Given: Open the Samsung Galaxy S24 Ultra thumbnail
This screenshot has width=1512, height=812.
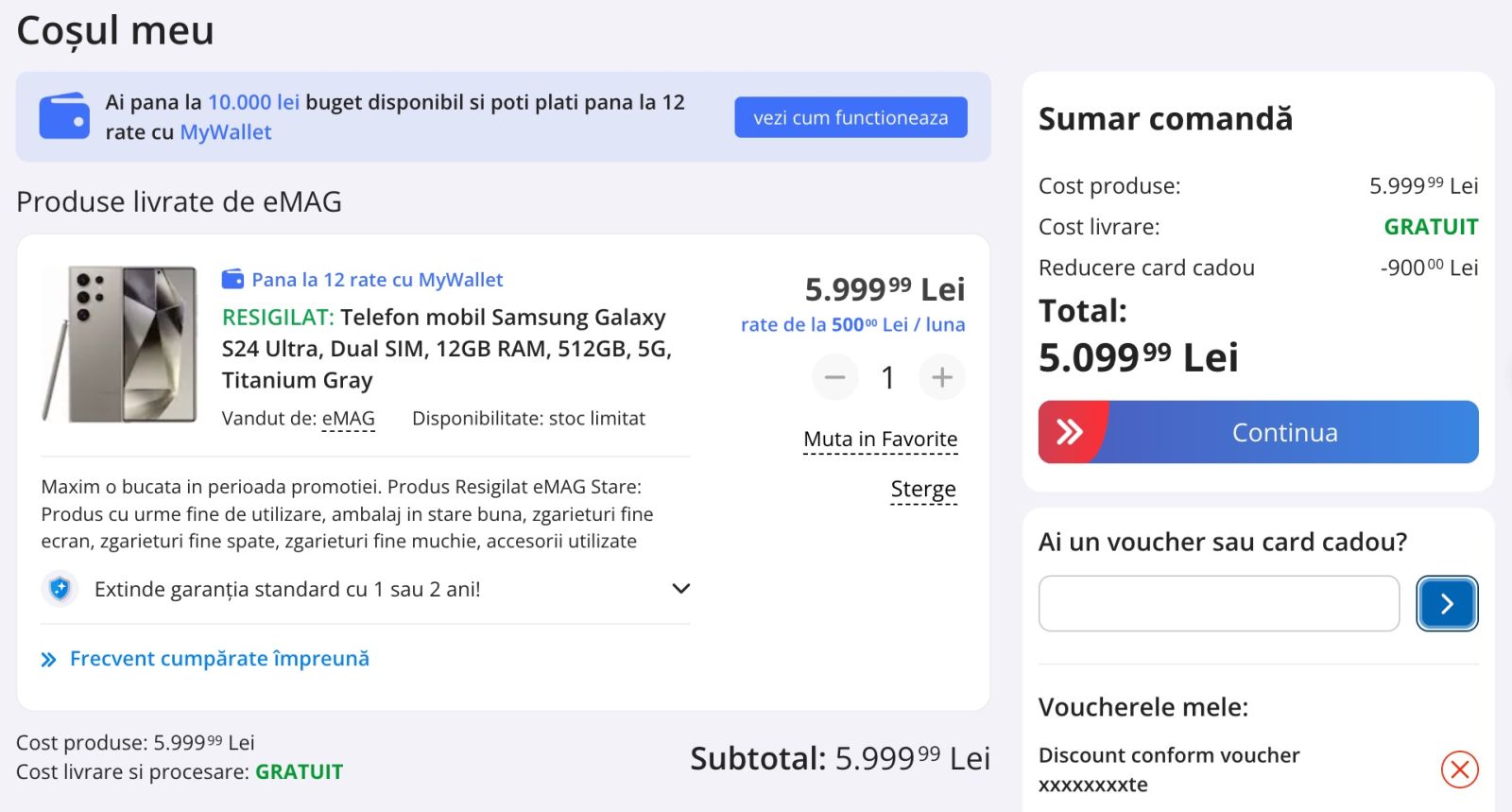Looking at the screenshot, I should [119, 344].
